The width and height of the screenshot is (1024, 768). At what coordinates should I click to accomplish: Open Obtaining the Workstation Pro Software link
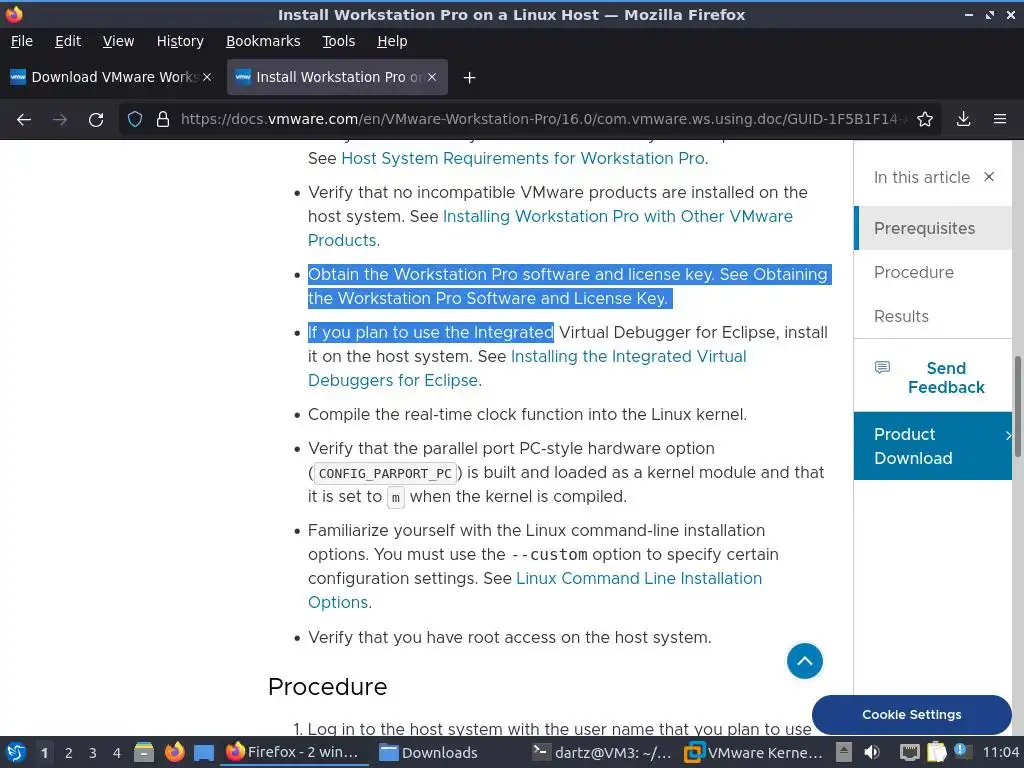coord(568,286)
